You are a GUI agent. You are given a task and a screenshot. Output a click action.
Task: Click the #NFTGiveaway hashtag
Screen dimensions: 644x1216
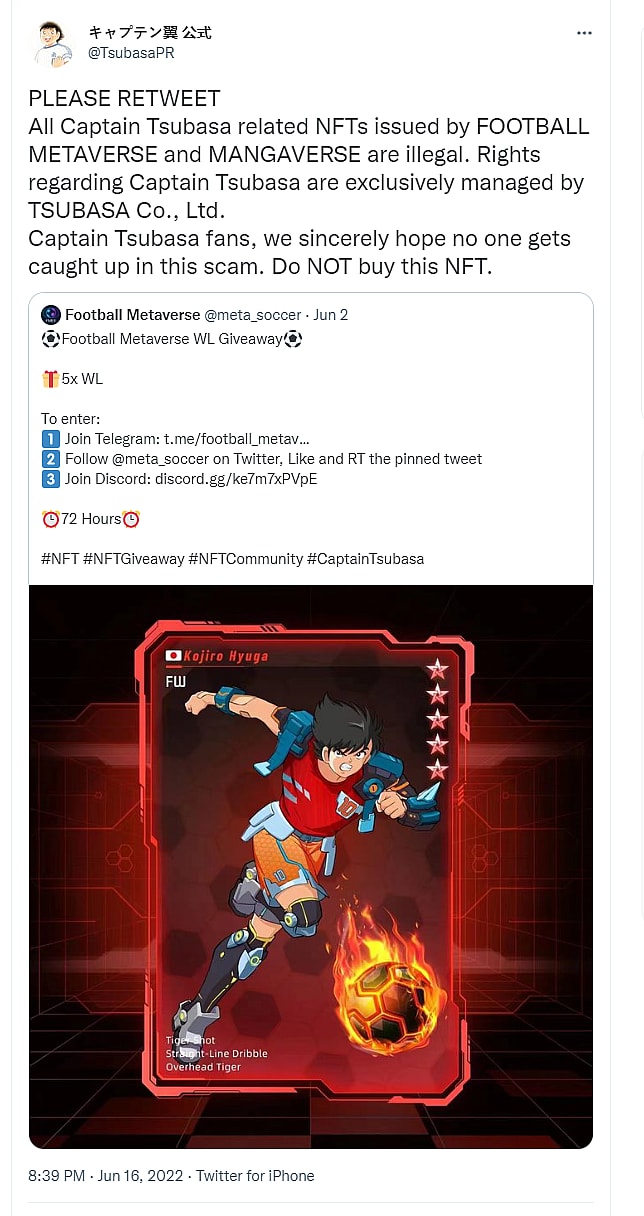click(132, 559)
